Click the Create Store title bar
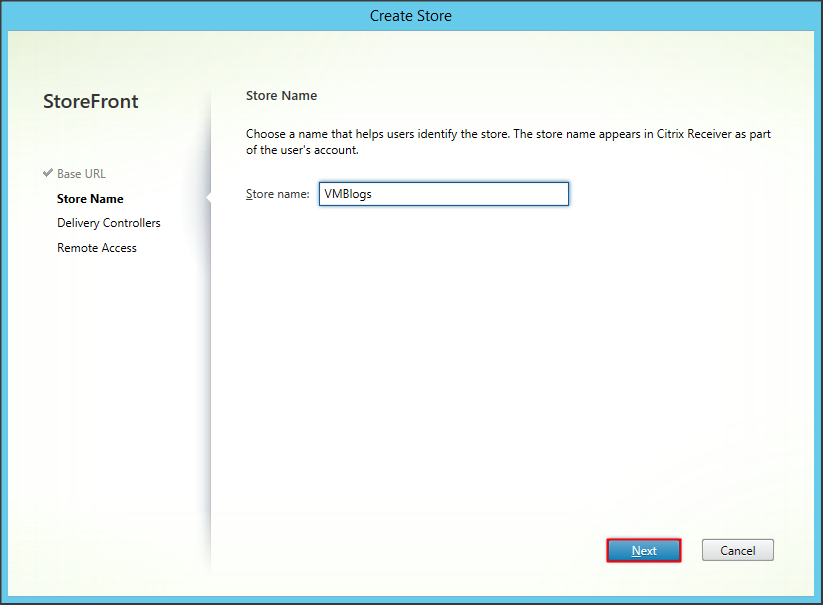This screenshot has height=605, width=823. (x=411, y=16)
